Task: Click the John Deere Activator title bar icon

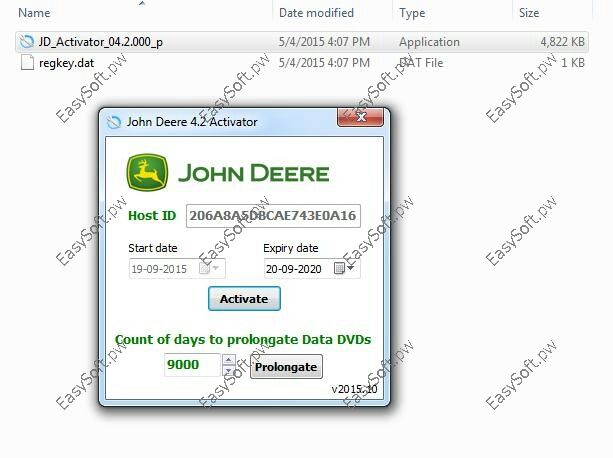Action: [114, 122]
